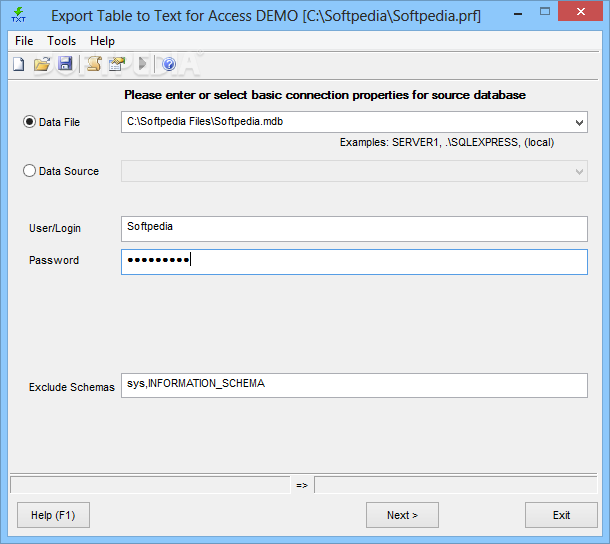Click the Exclude Schemas label
Screen dimensions: 610x544
click(x=72, y=387)
